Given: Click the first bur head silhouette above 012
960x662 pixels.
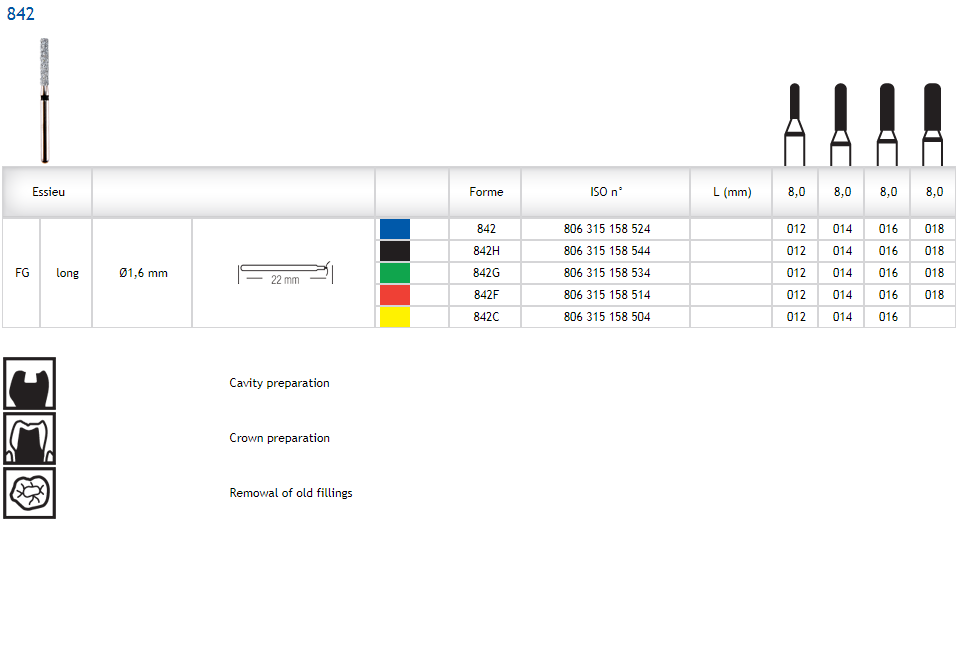Looking at the screenshot, I should tap(795, 124).
